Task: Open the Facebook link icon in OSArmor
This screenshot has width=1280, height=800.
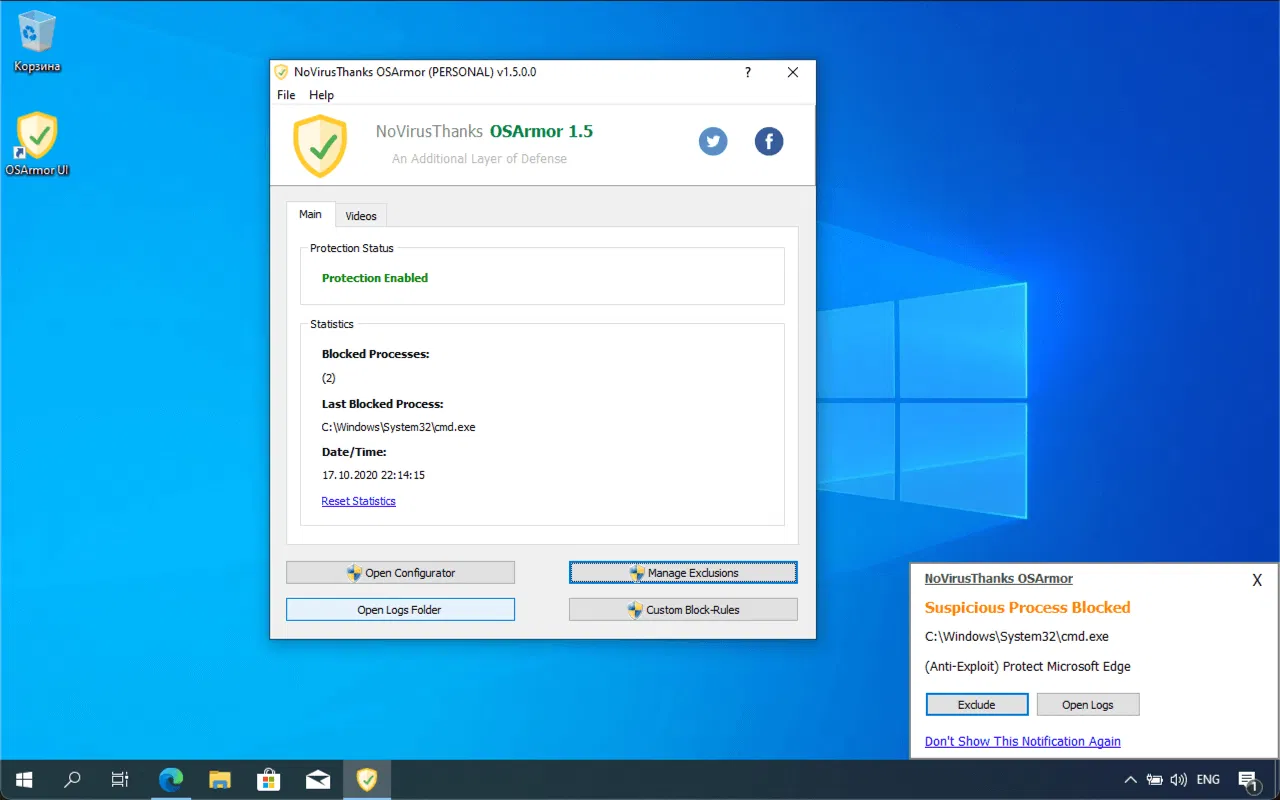Action: tap(768, 142)
